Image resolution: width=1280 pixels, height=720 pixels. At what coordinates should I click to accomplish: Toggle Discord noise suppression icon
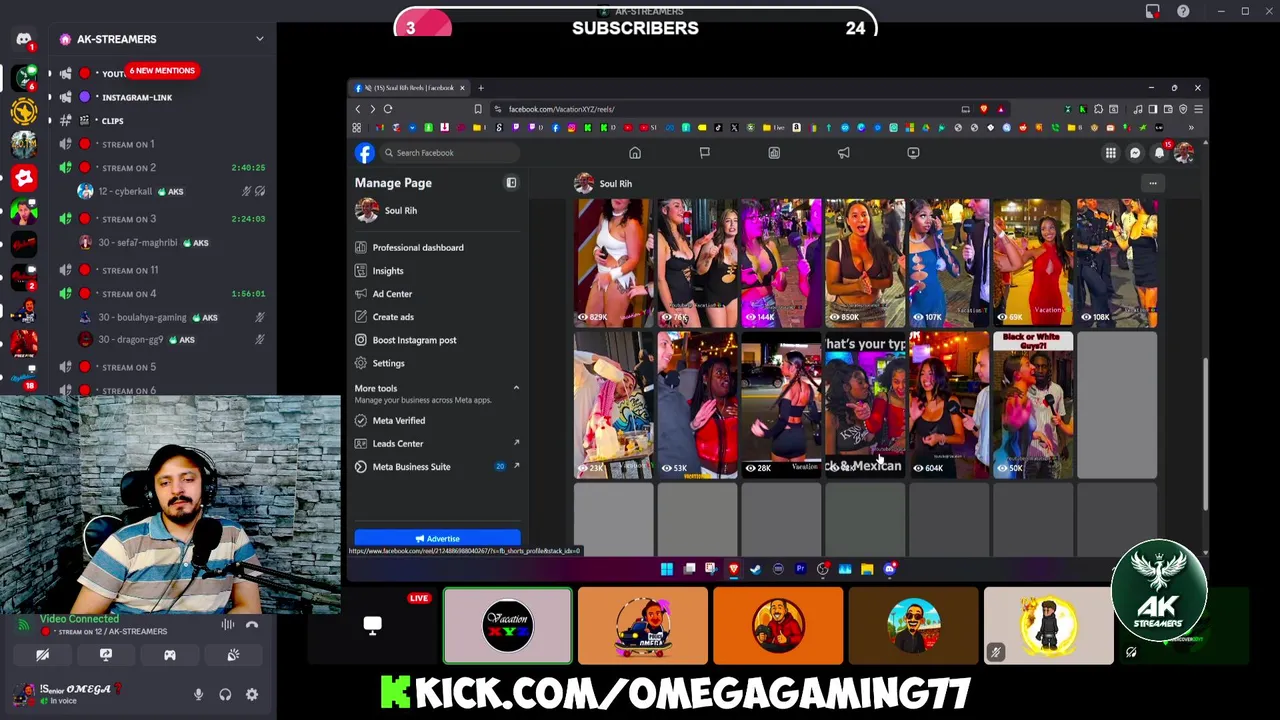click(228, 625)
